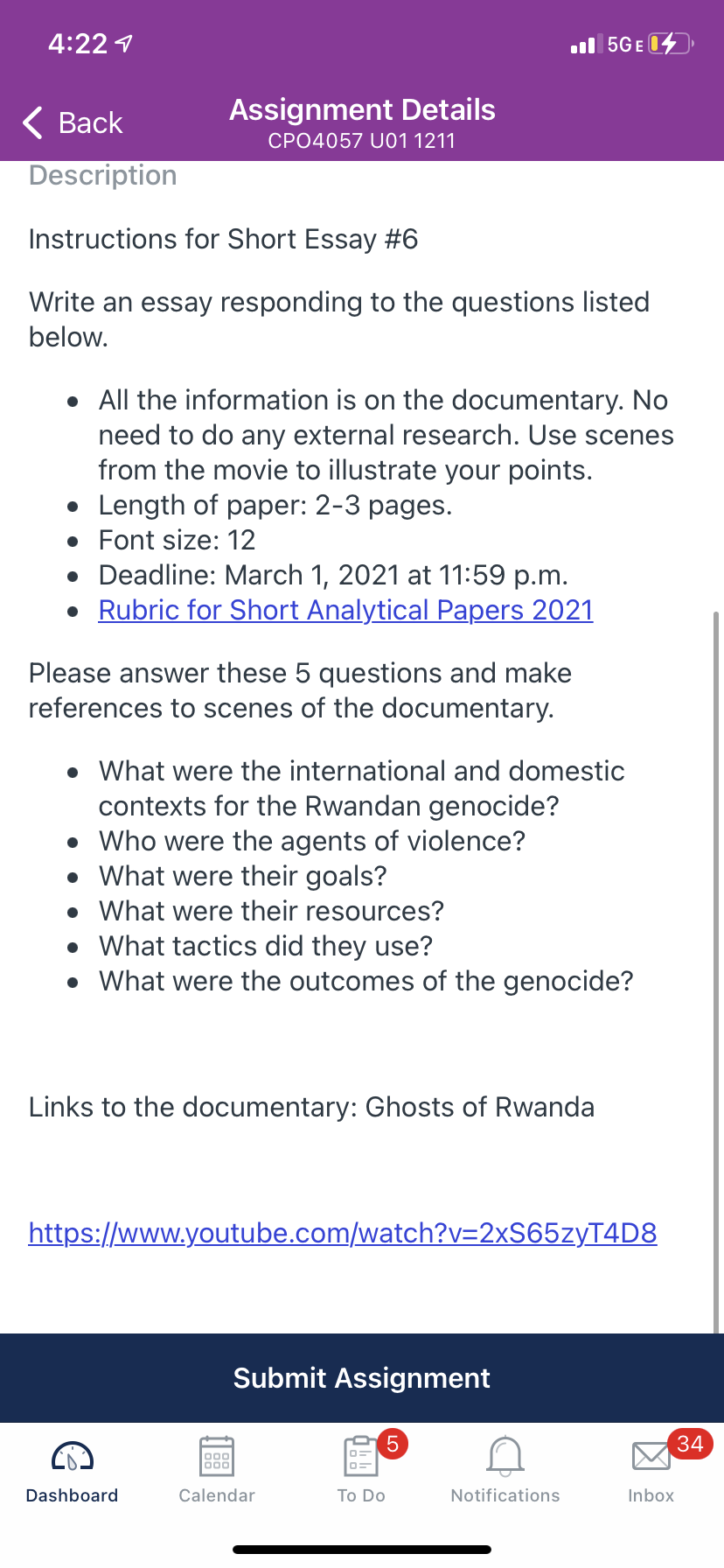
Task: Open the Inbox envelope icon
Action: [x=651, y=1457]
